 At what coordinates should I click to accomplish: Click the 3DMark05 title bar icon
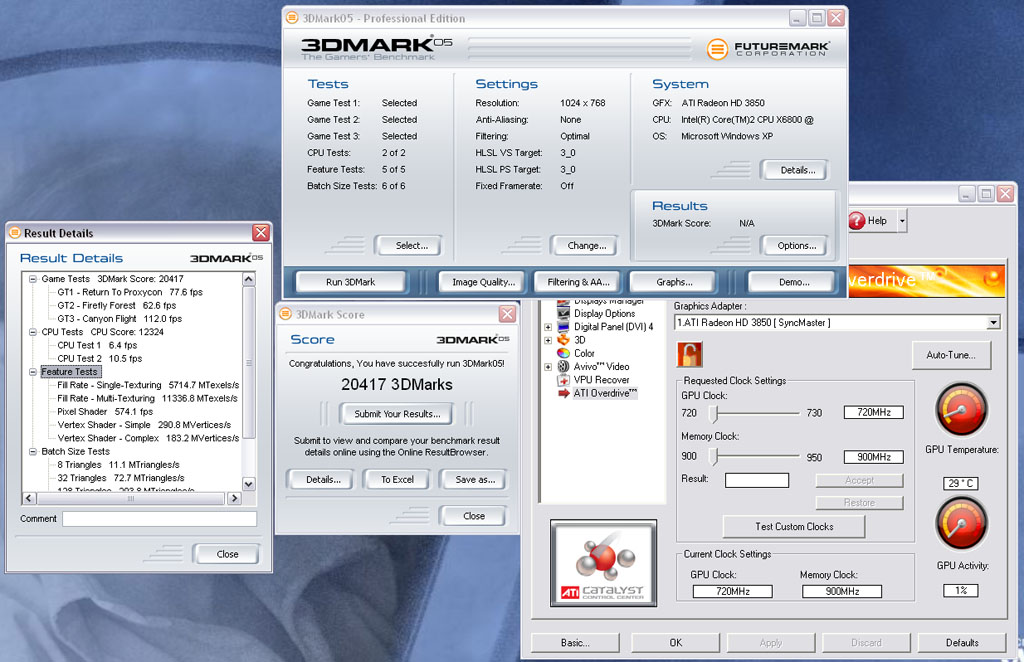(293, 18)
